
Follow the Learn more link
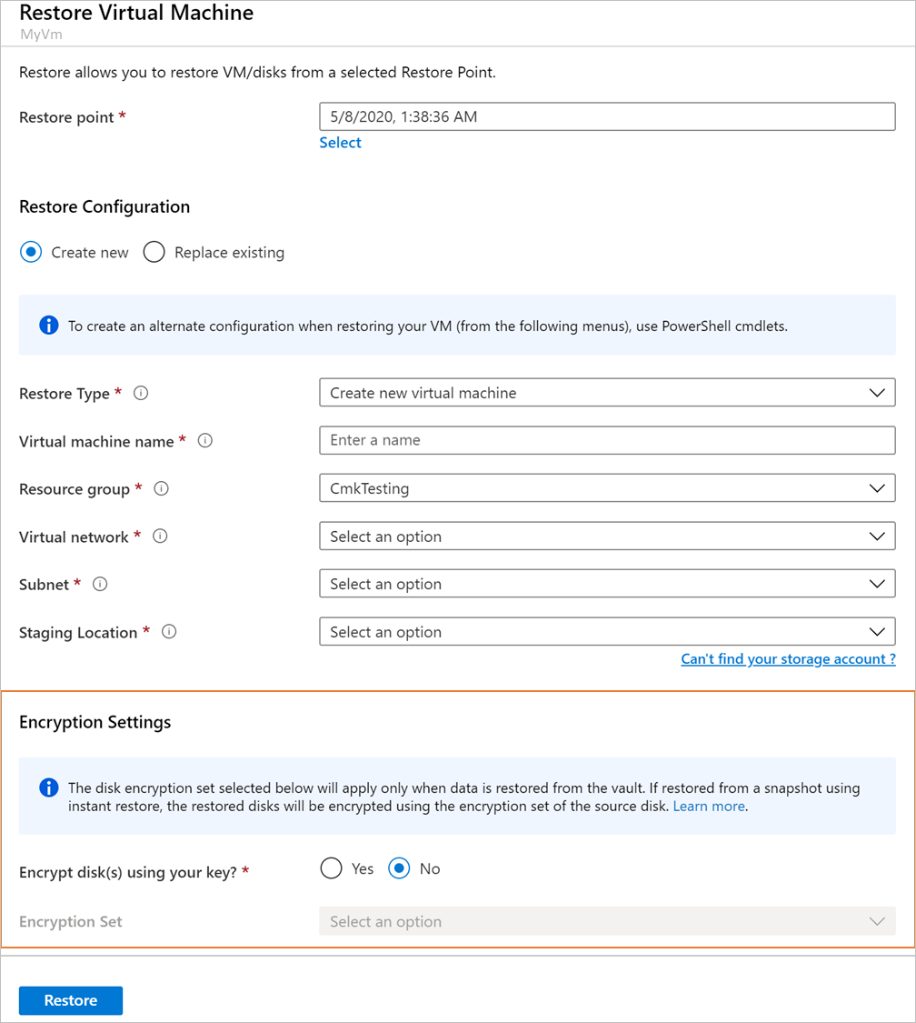coord(708,806)
